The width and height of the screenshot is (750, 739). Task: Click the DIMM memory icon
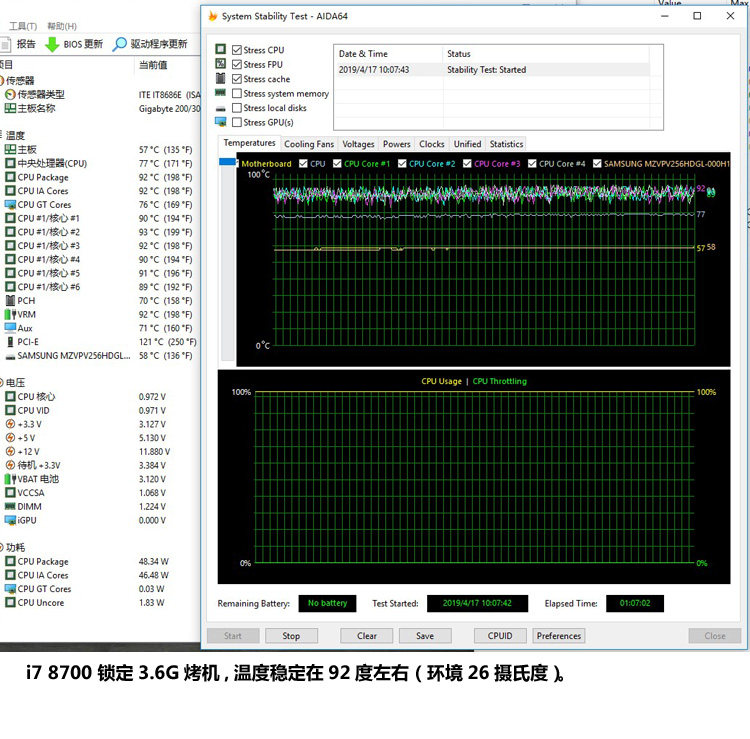click(10, 506)
